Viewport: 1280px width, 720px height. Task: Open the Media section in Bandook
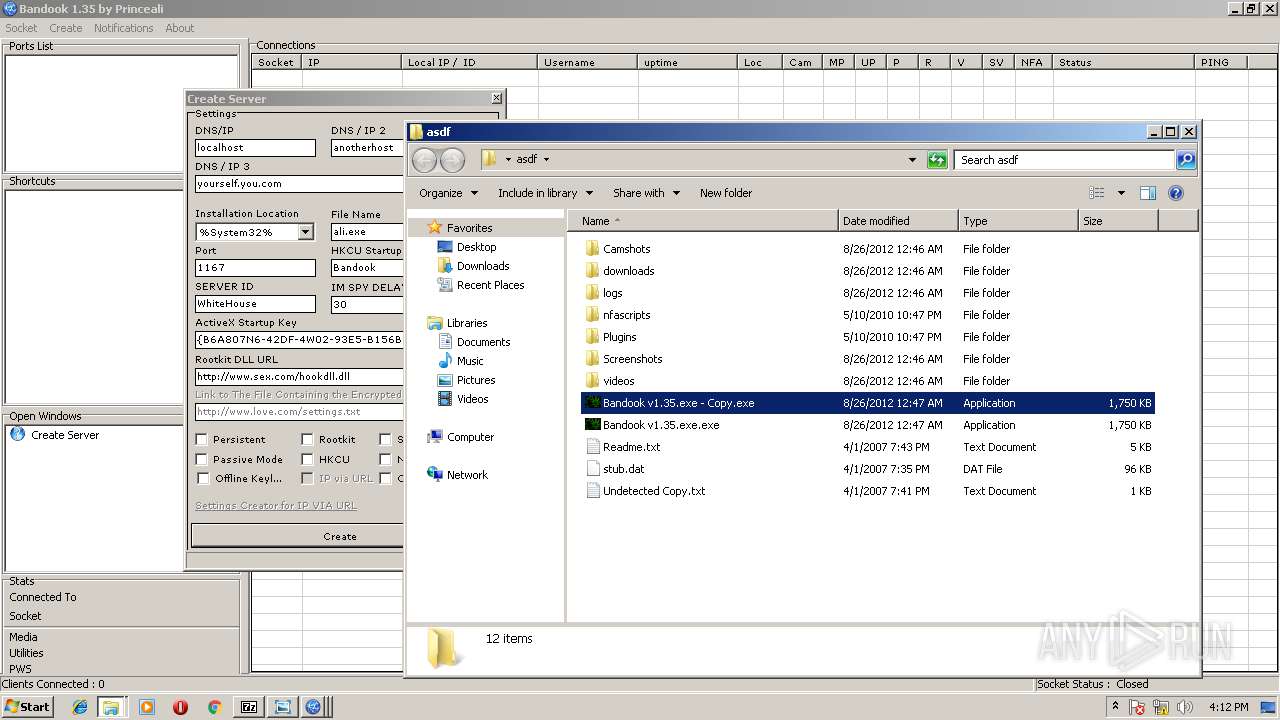tap(23, 637)
